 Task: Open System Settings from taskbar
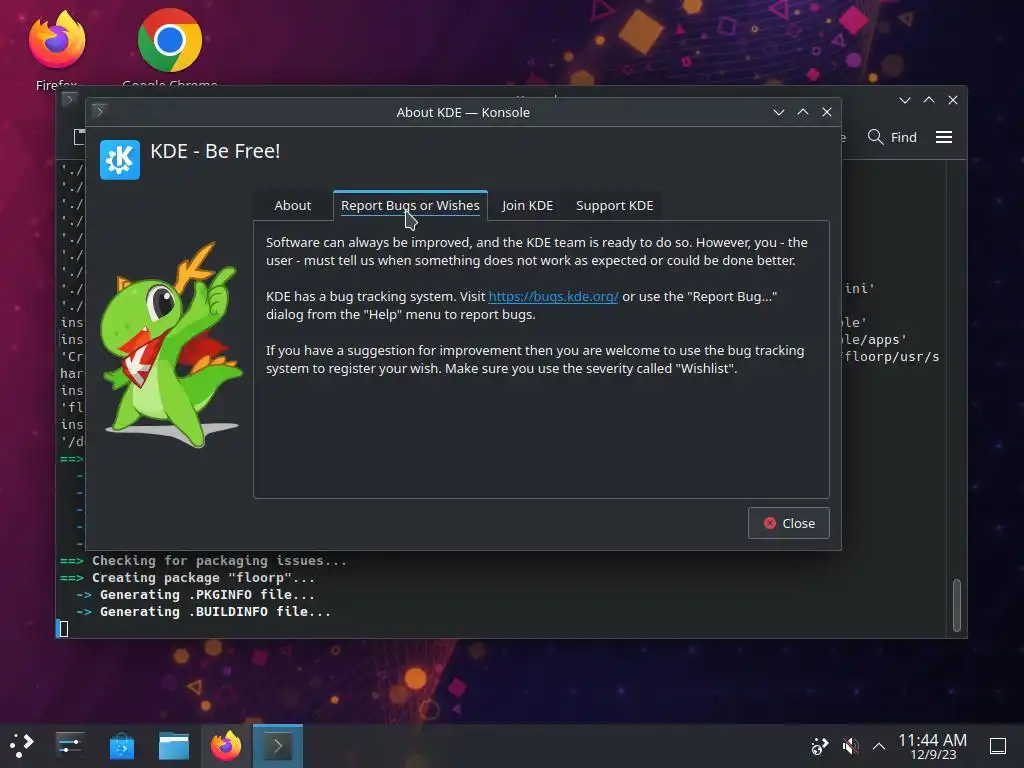(x=69, y=745)
